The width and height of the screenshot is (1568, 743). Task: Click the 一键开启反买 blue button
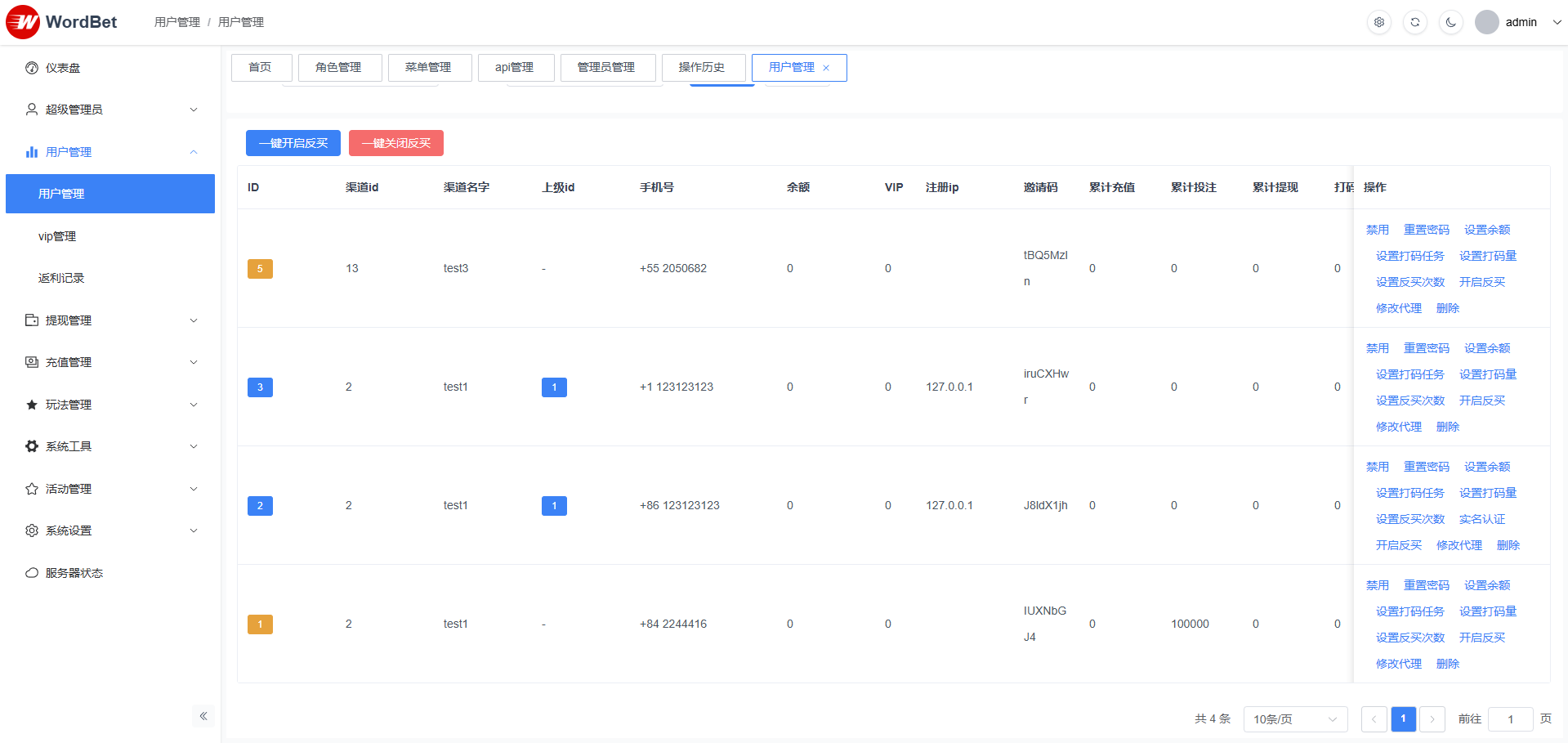tap(293, 143)
